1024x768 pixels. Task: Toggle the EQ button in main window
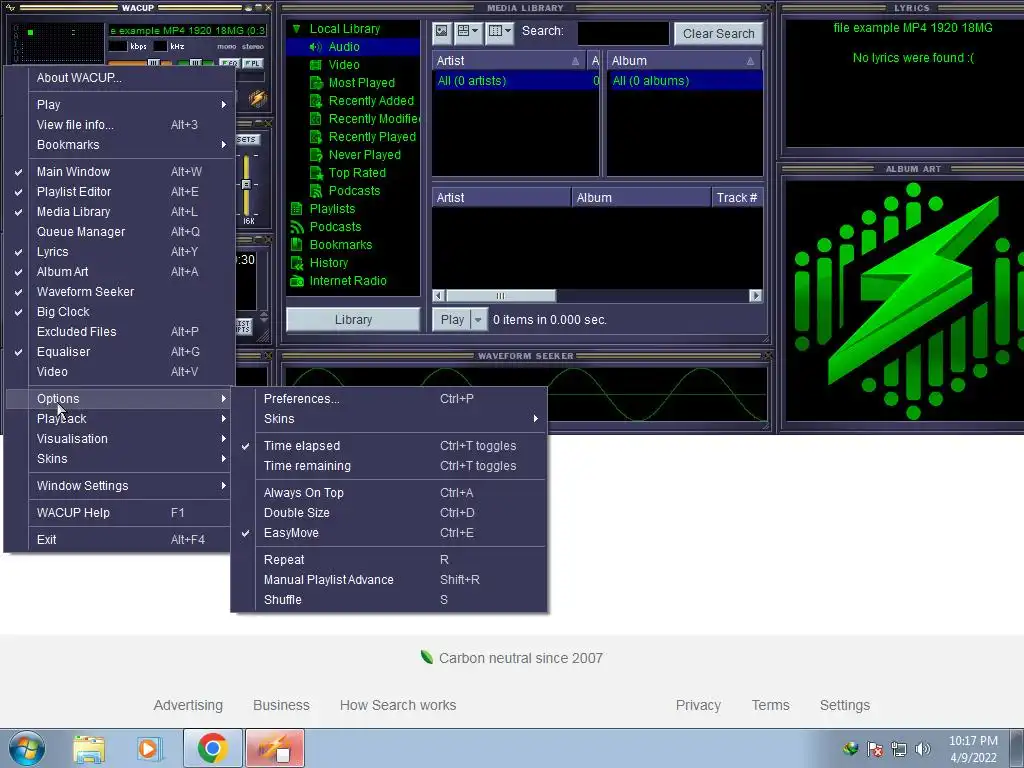tap(229, 63)
